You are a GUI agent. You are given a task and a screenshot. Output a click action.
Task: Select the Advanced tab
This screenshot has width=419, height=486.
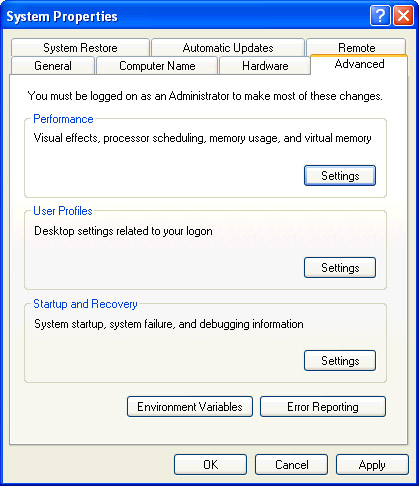[x=359, y=64]
